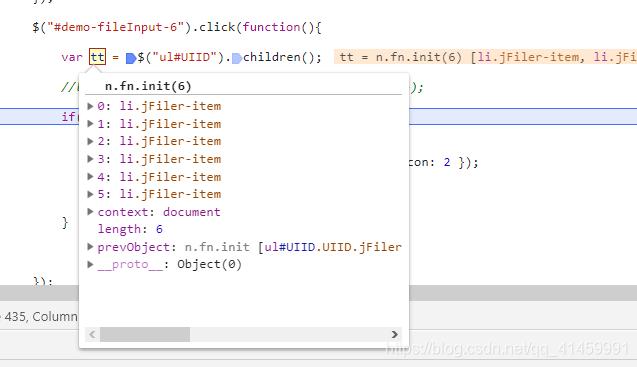This screenshot has height=367, width=637.
Task: Click the 0: li.jFiler-item value text
Action: pyautogui.click(x=170, y=106)
